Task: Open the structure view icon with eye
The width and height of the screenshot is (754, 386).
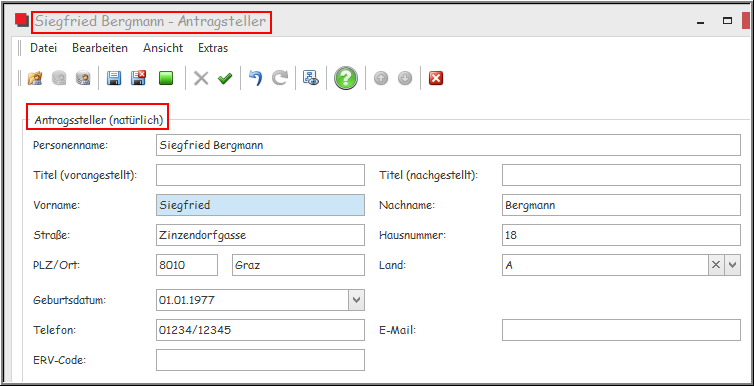Action: (x=311, y=78)
